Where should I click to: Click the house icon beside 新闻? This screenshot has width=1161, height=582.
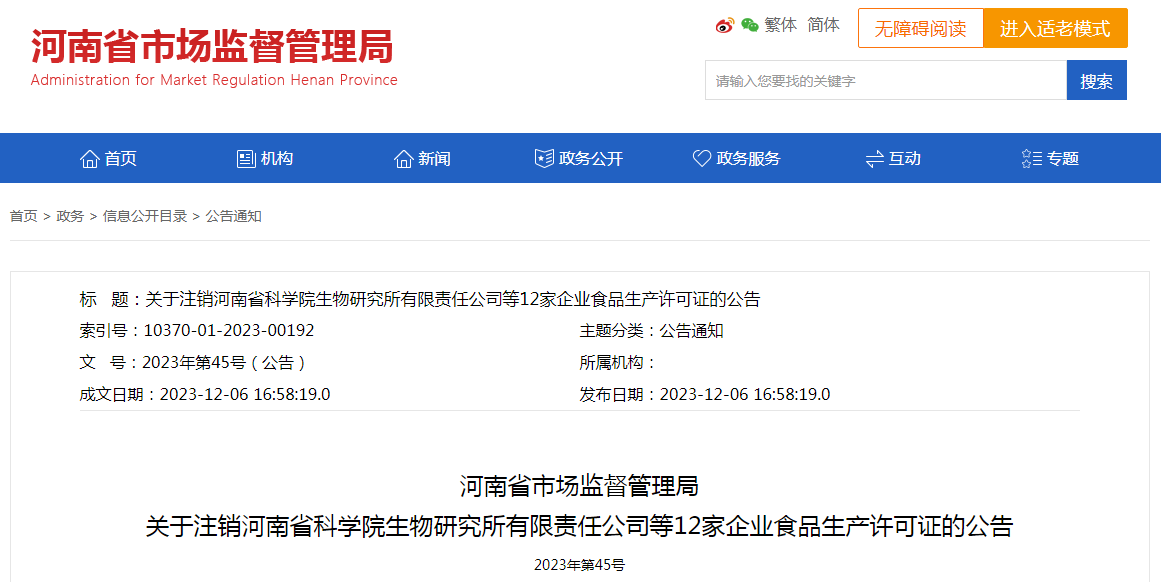coord(404,158)
